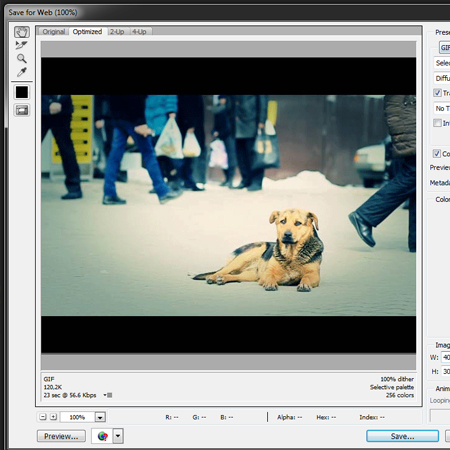The height and width of the screenshot is (450, 450).
Task: Click the Save... button
Action: [402, 436]
